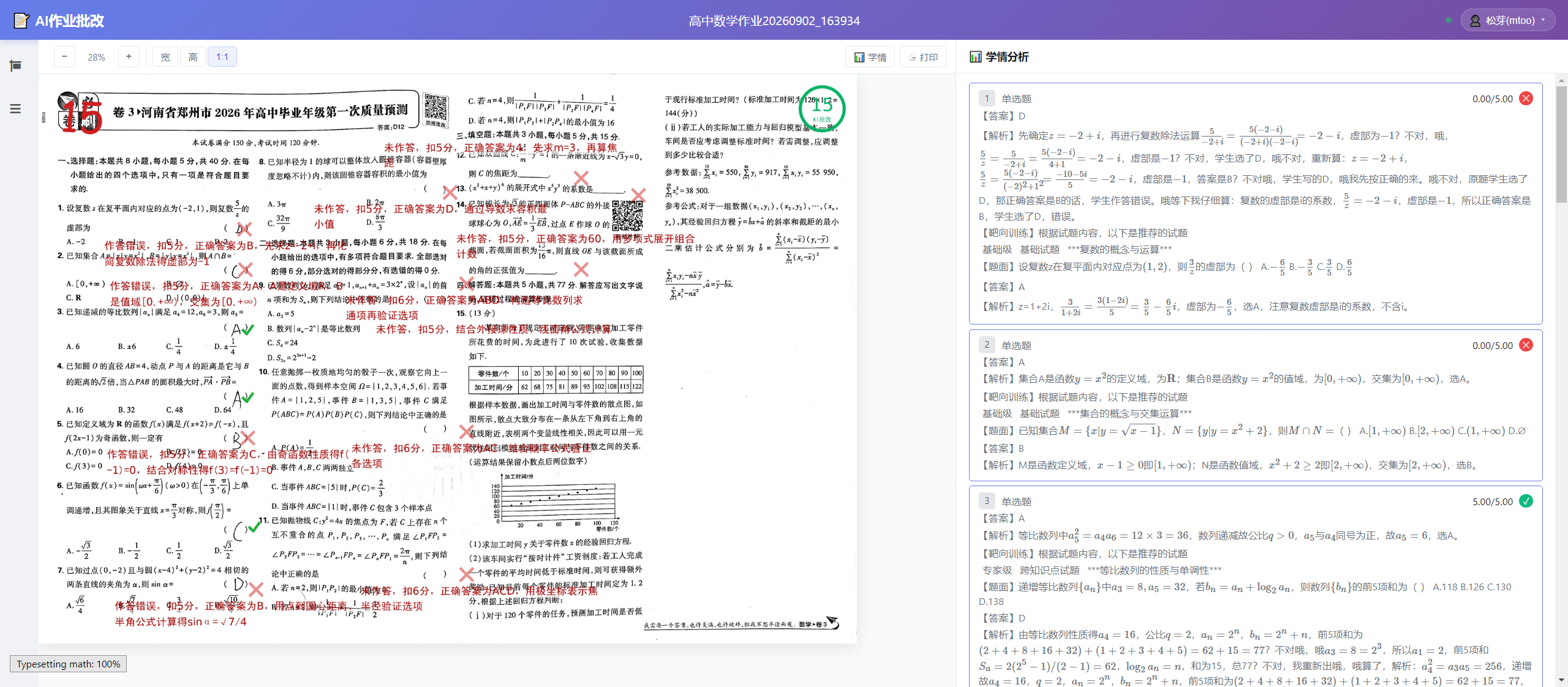Click the 0.00/5.00 score of question 2
Screen dimensions: 1568x687
pos(1493,346)
